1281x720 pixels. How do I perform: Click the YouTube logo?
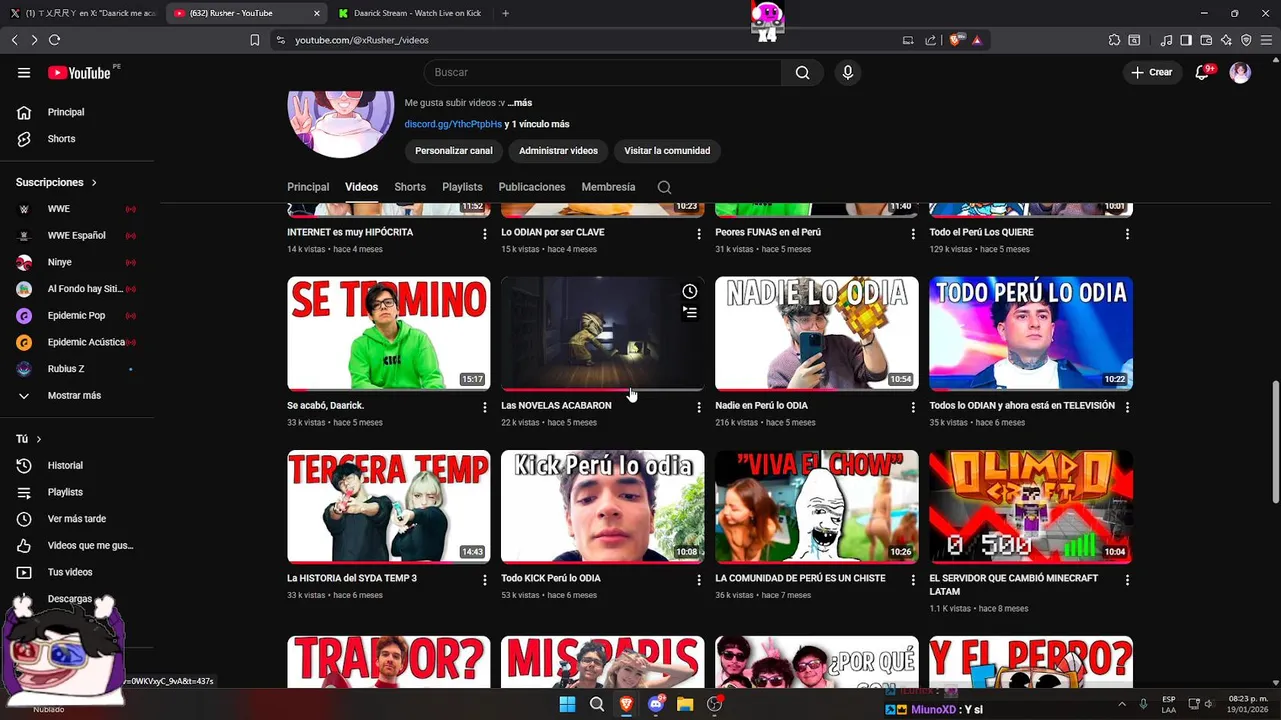tap(80, 72)
